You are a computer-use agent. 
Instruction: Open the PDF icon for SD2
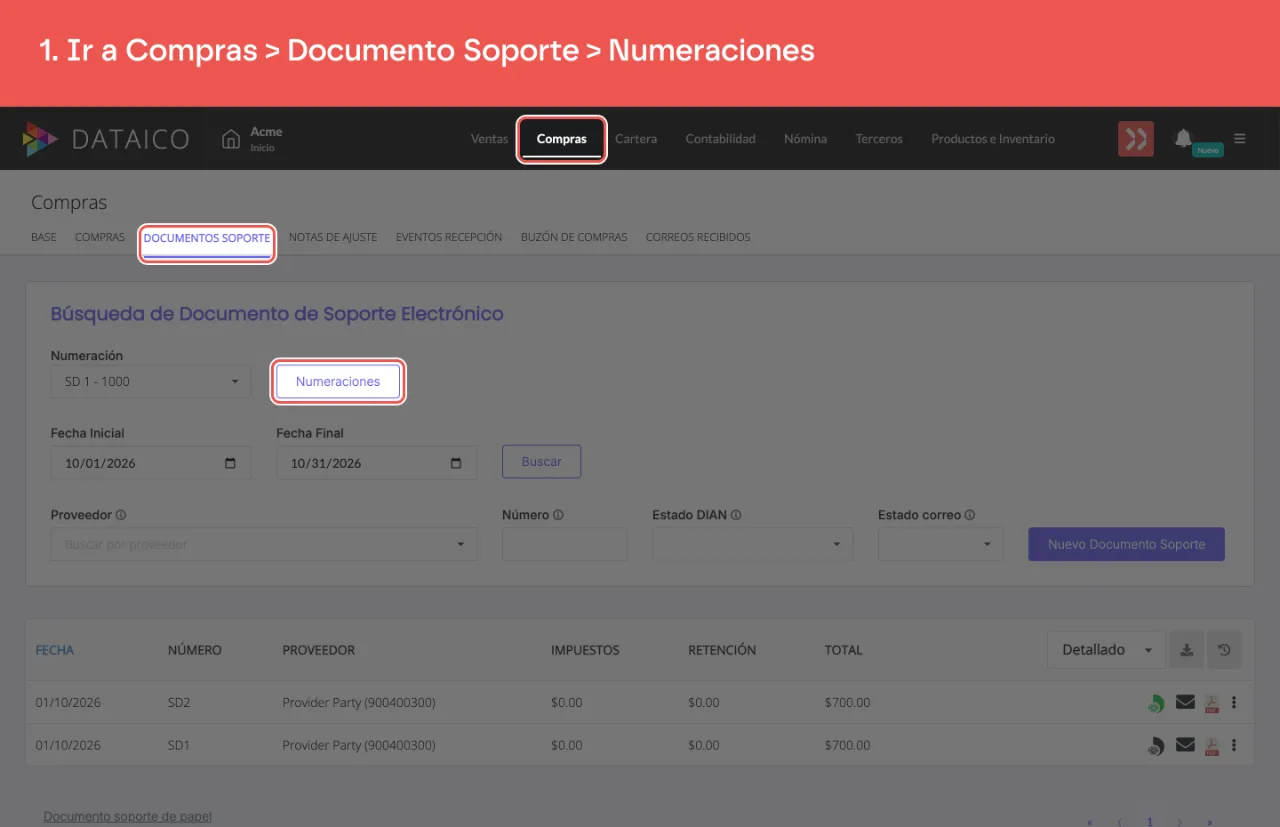[1211, 703]
